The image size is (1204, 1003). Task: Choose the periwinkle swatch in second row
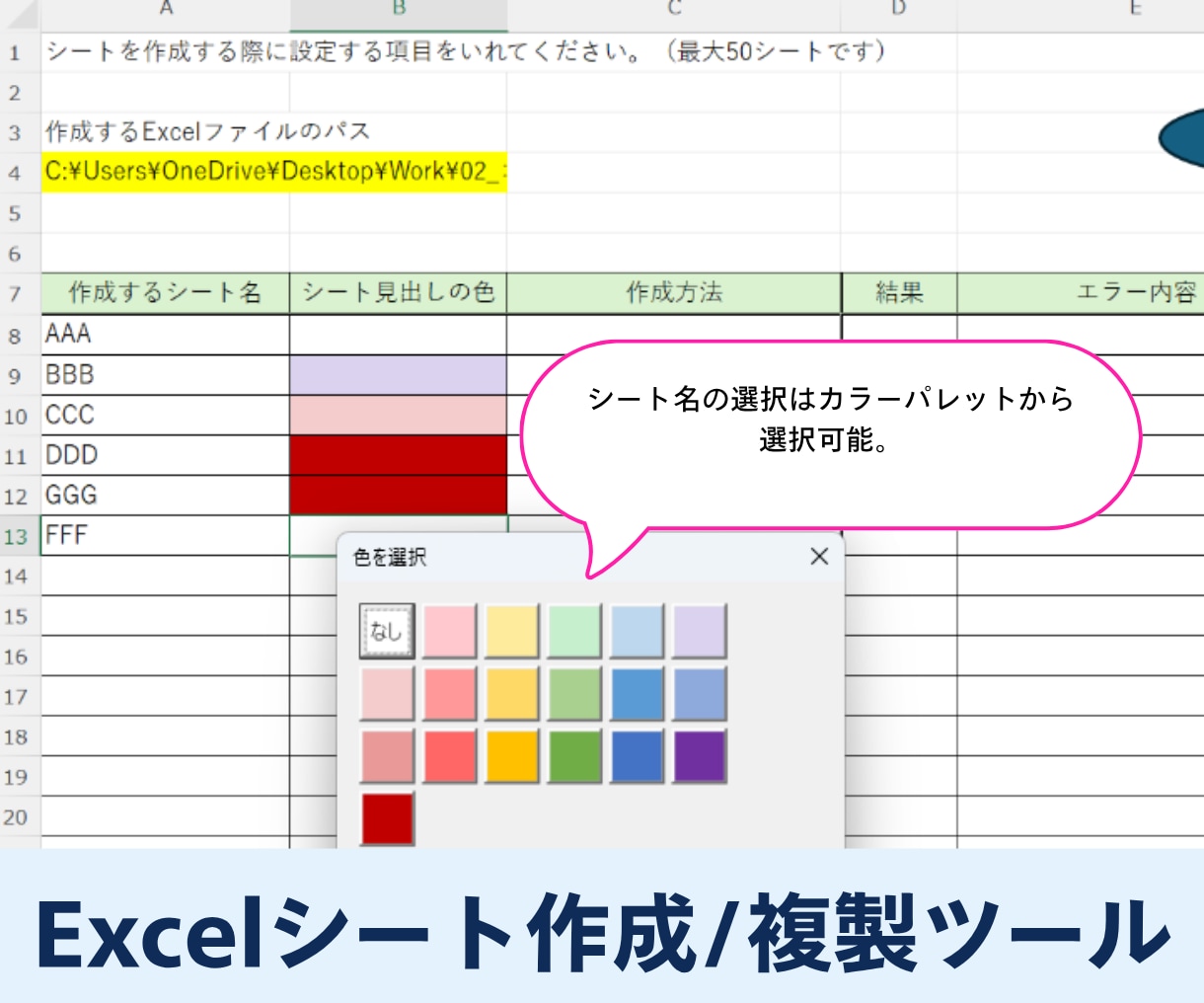pos(700,694)
